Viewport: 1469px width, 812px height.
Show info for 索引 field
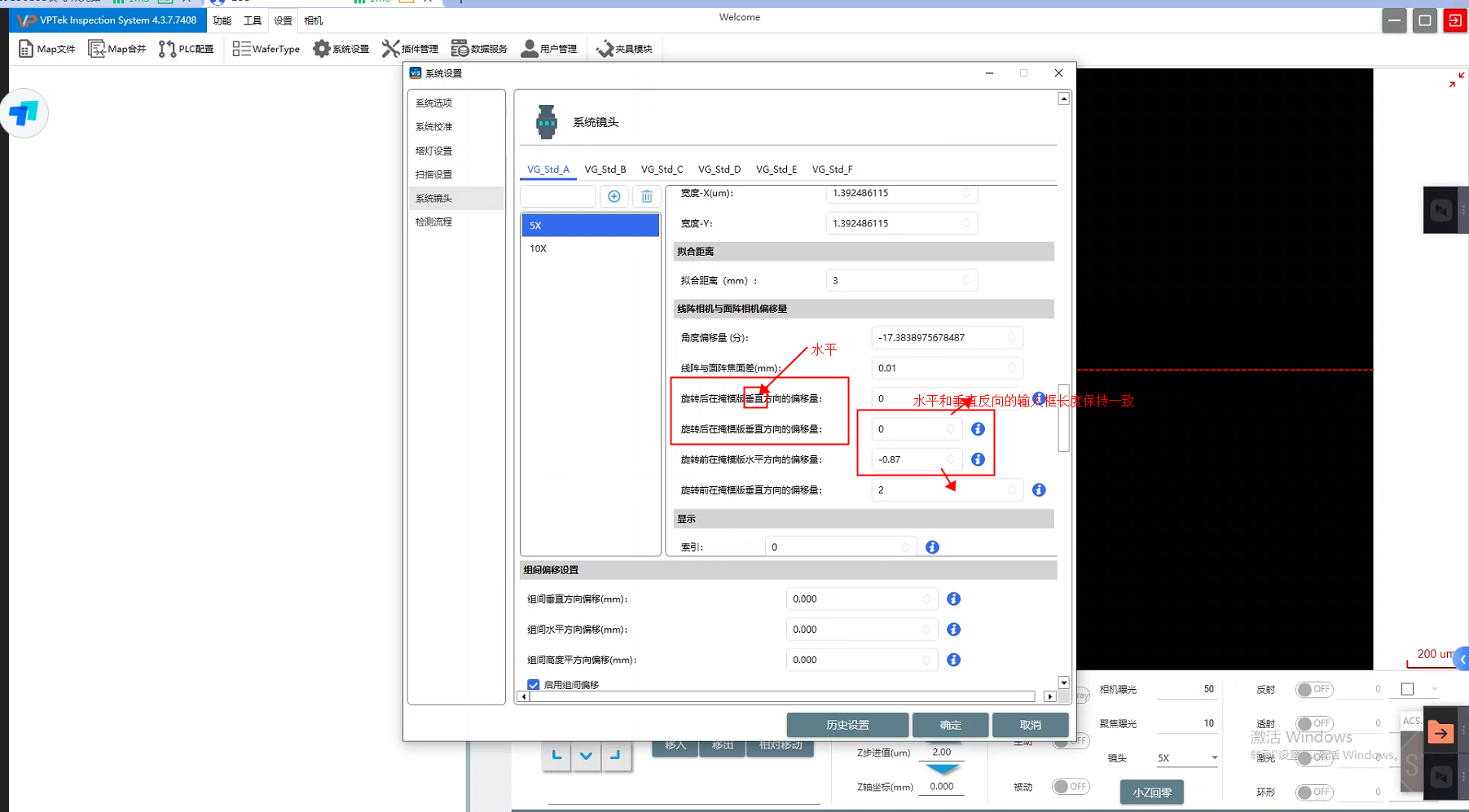(933, 547)
